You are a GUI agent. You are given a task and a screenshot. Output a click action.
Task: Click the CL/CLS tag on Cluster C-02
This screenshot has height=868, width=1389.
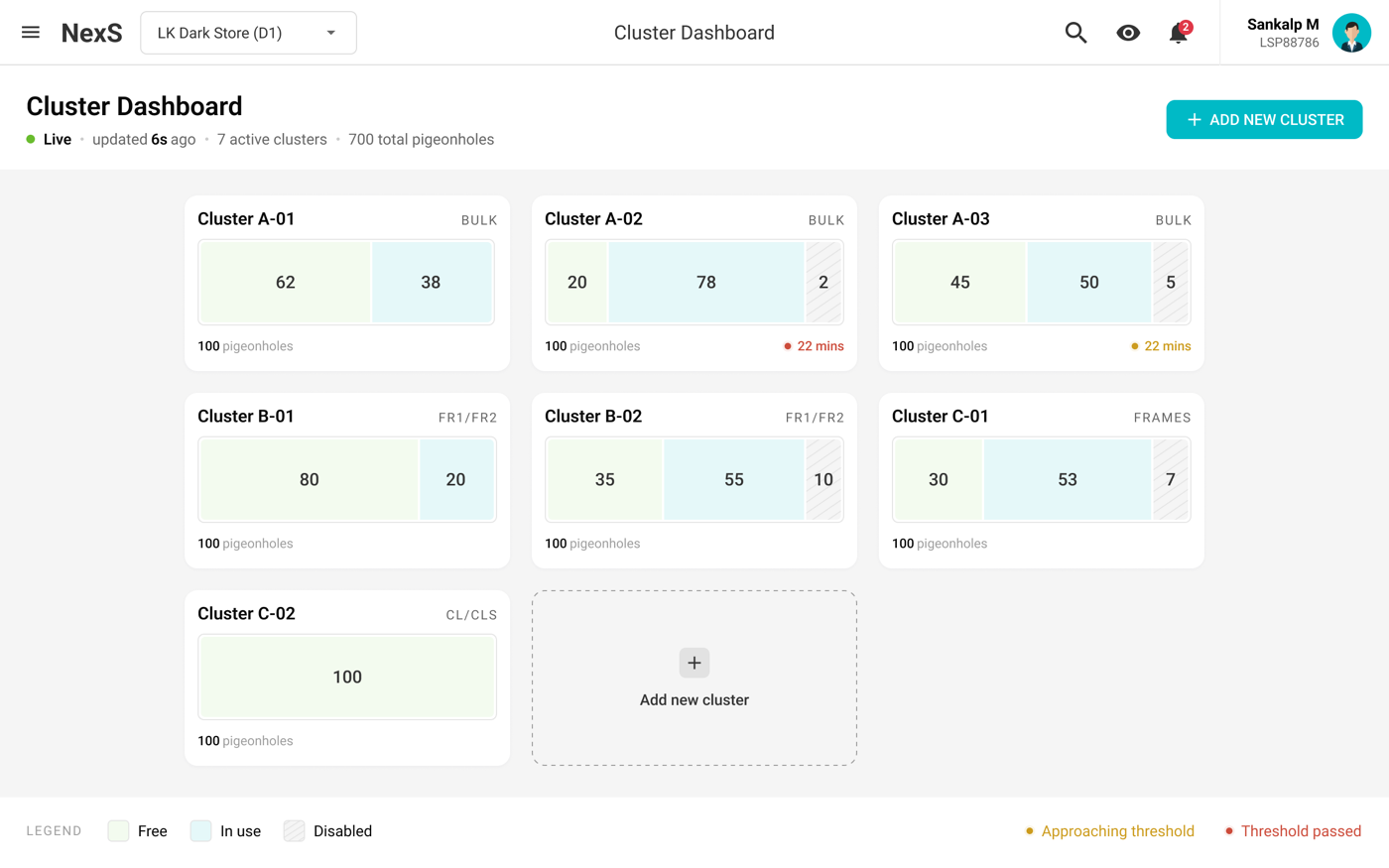click(x=471, y=615)
